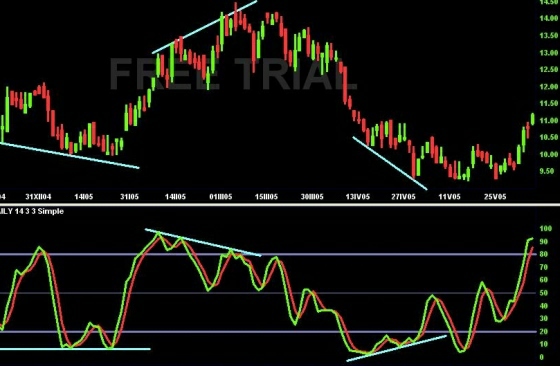560x366 pixels.
Task: Click the 13IV05 date label
Action: (x=358, y=197)
